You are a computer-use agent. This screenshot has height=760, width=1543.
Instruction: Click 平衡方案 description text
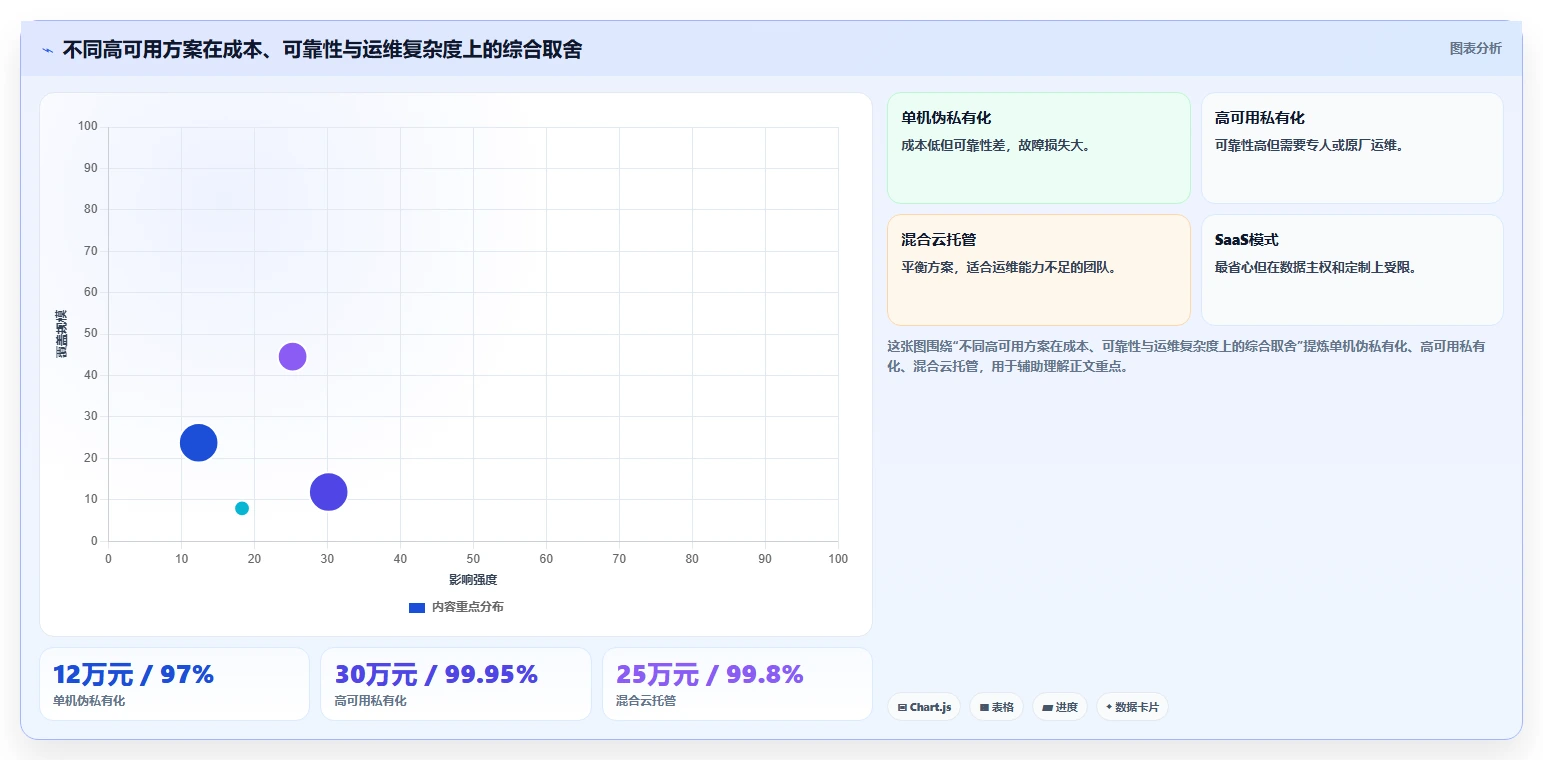(x=1008, y=267)
